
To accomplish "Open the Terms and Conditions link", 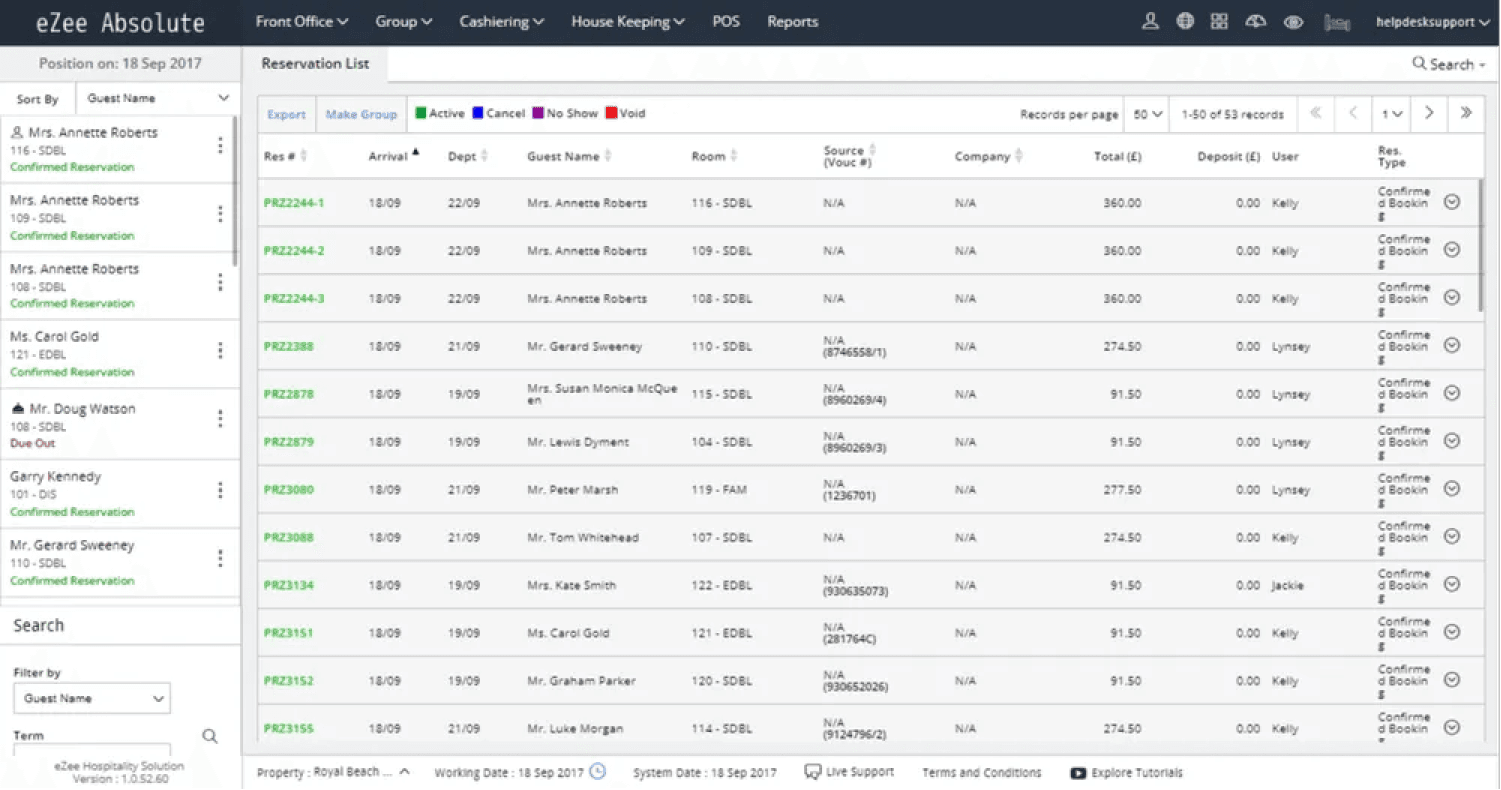I will [981, 773].
